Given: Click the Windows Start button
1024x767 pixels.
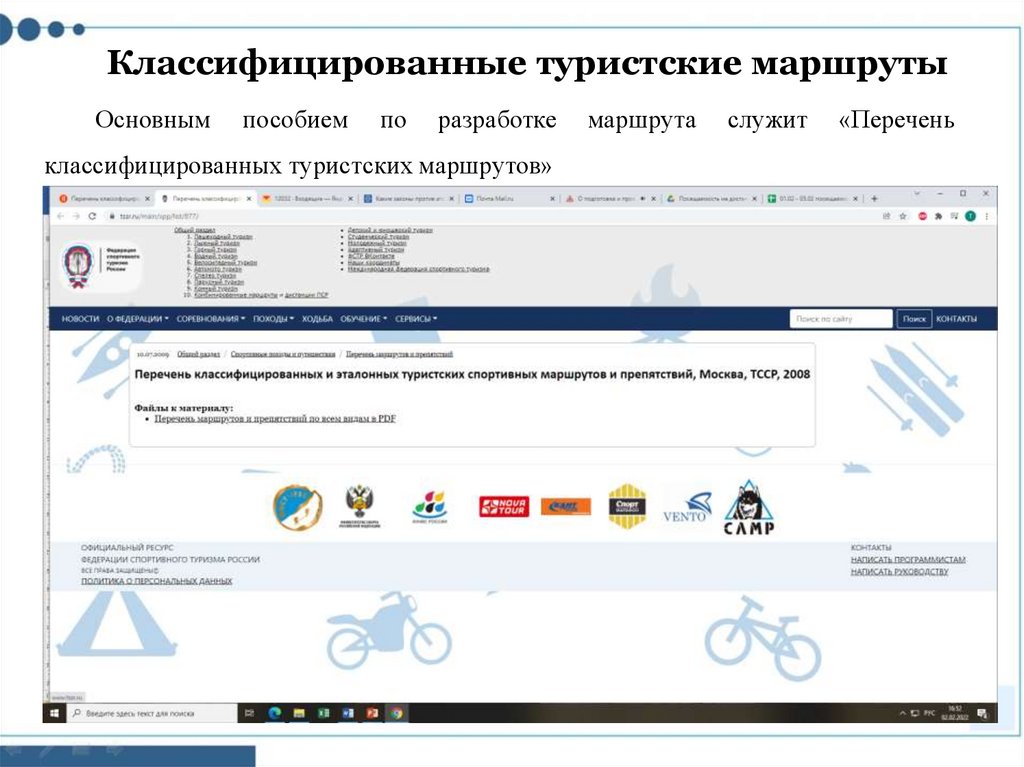Looking at the screenshot, I should (x=52, y=713).
